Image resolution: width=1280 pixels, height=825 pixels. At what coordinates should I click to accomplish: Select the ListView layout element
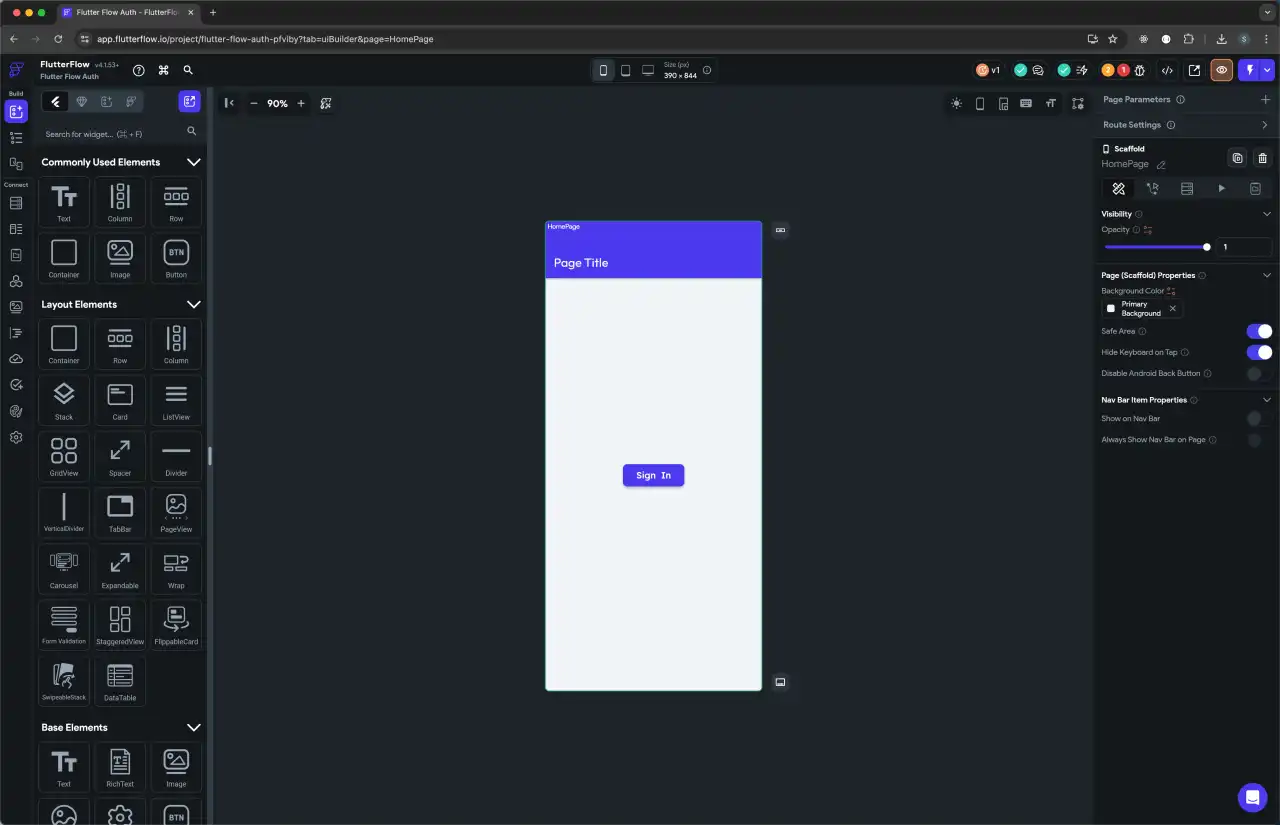[x=176, y=400]
